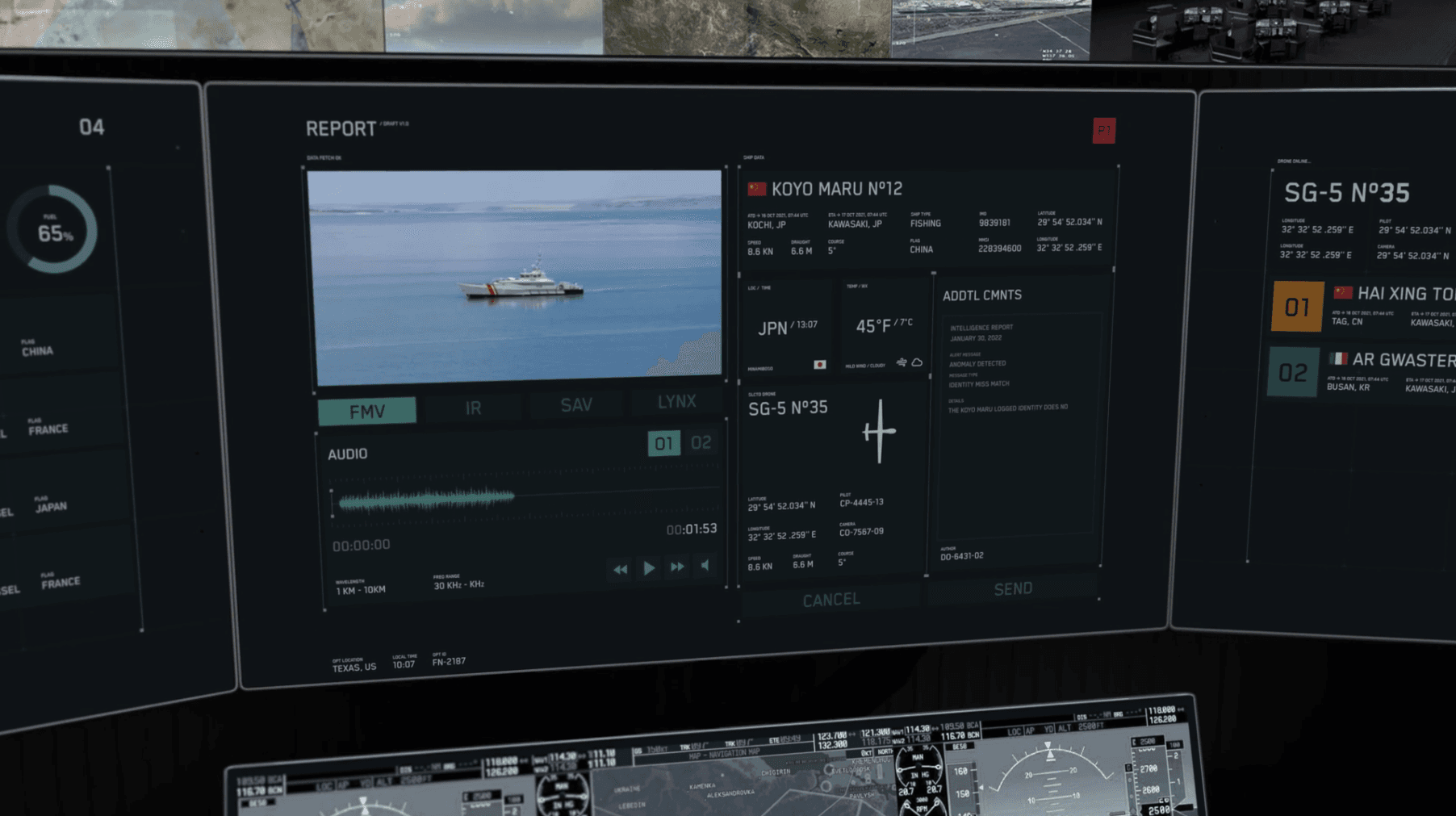Image resolution: width=1456 pixels, height=816 pixels.
Task: Rewind the audio track
Action: tap(620, 570)
